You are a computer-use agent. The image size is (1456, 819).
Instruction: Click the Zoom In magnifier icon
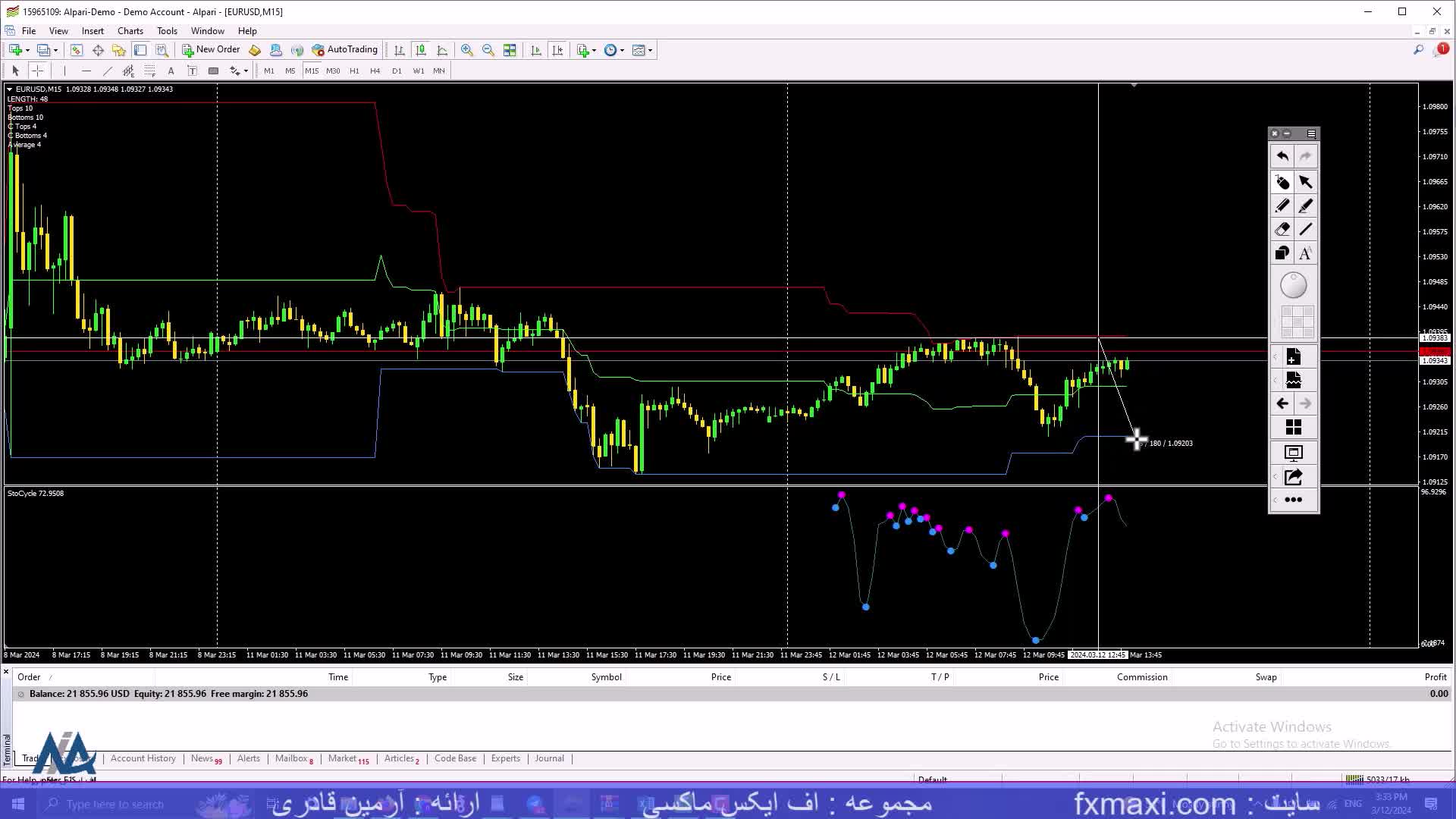[x=467, y=50]
